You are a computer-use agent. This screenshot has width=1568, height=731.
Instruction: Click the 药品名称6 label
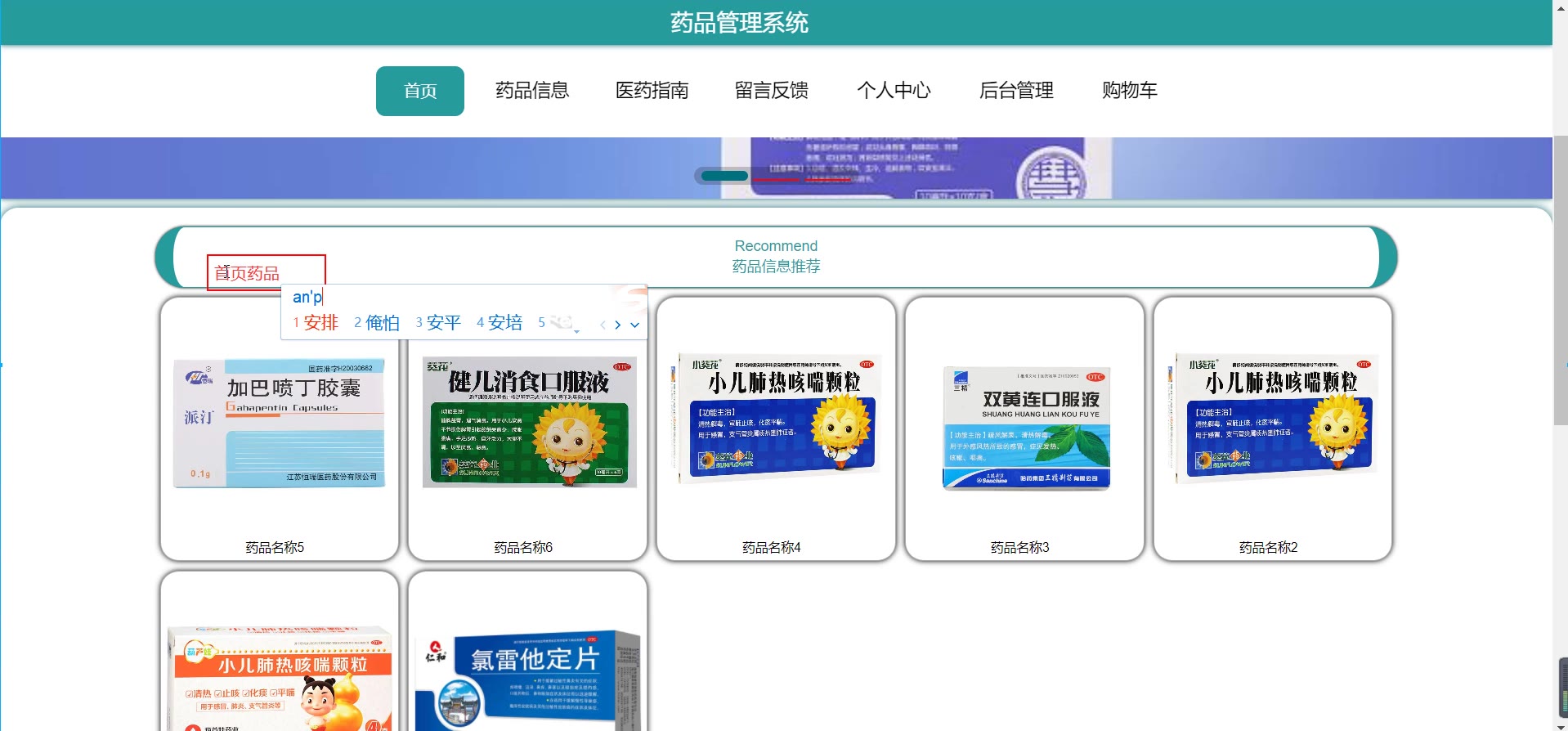tap(523, 547)
